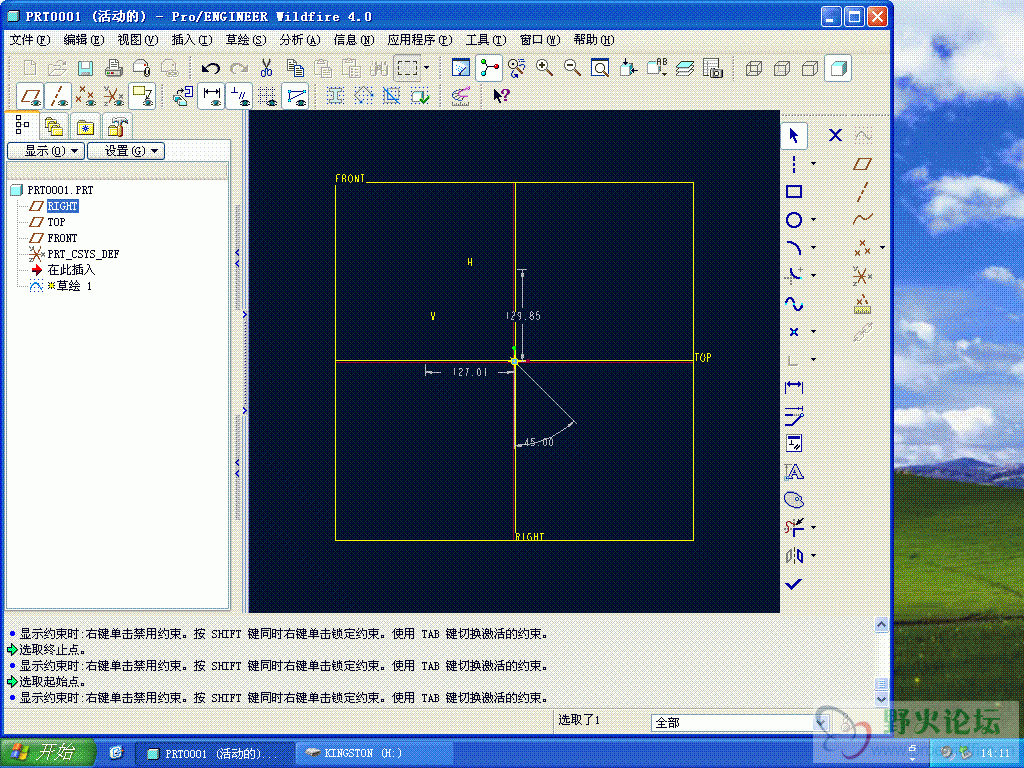Open the 工具(T) menu
Image resolution: width=1024 pixels, height=768 pixels.
tap(486, 40)
